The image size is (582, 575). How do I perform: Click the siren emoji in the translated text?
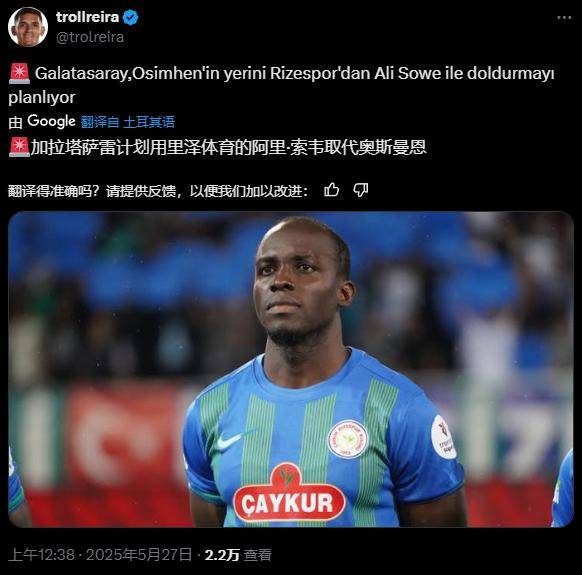[19, 148]
